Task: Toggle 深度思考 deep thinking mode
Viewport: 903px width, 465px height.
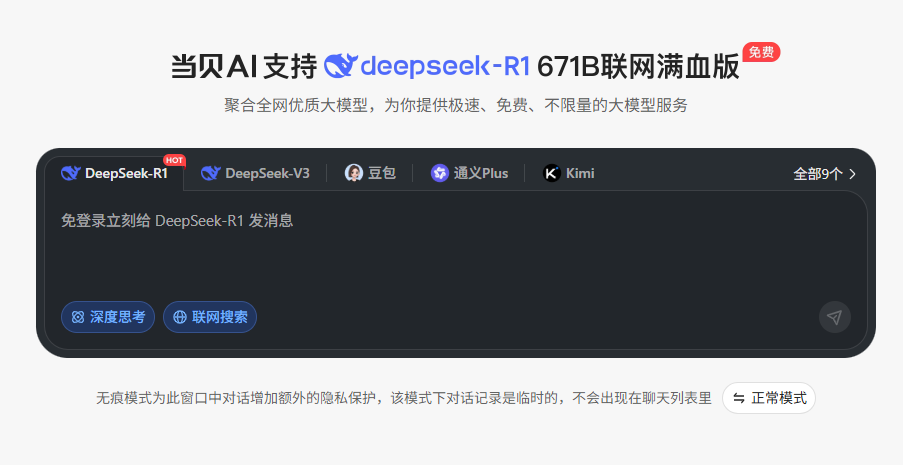Action: pos(108,317)
